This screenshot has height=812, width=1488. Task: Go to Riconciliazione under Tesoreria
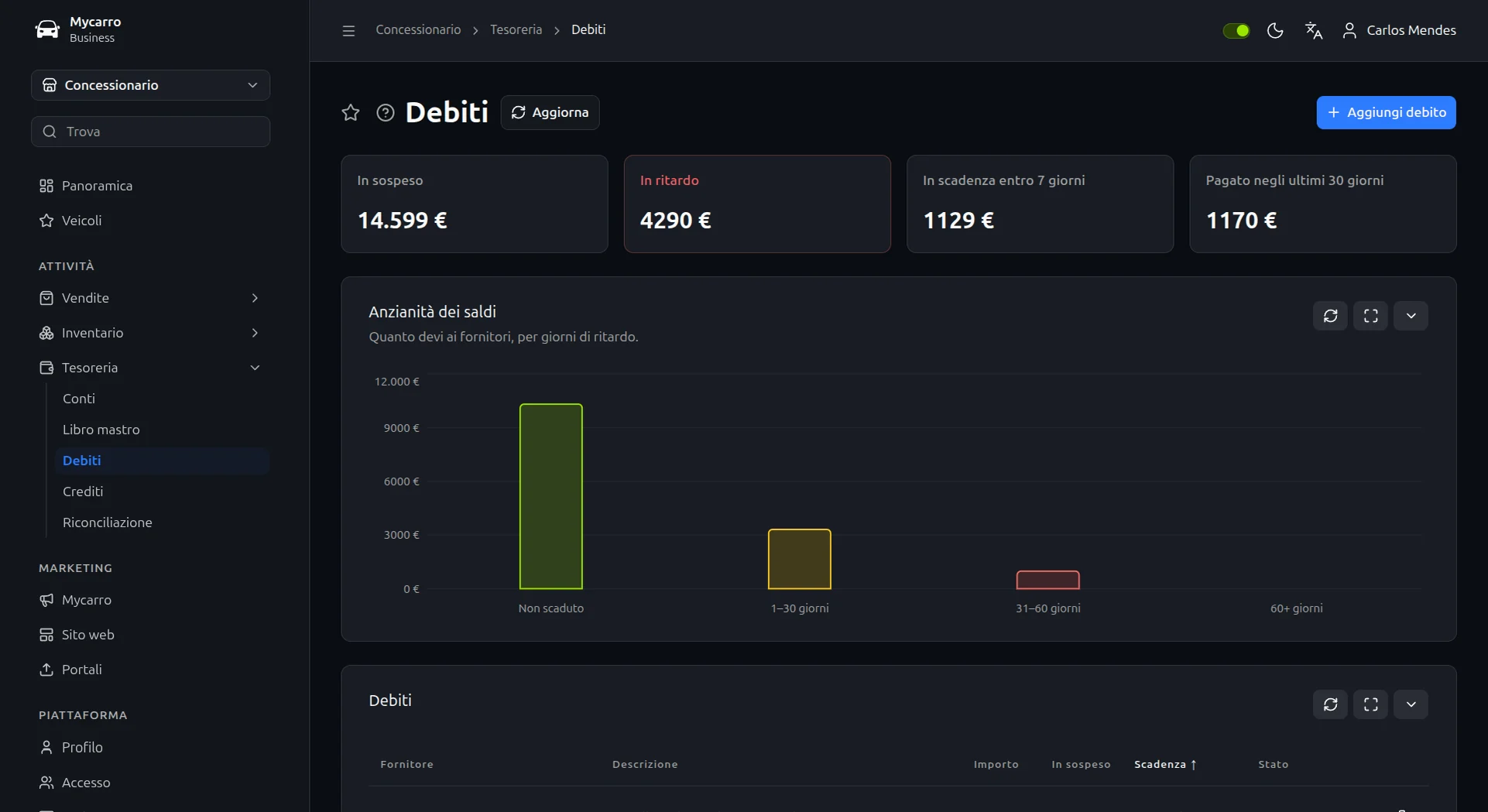point(162,522)
